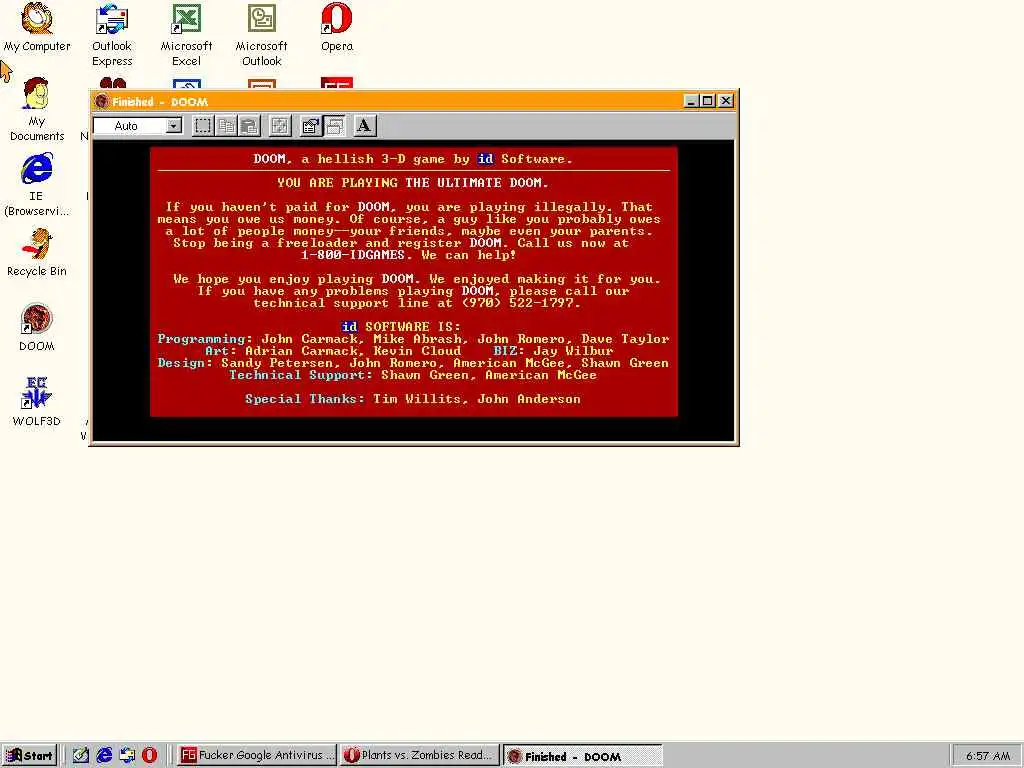Toggle the Background toolbar button in DOOM window
This screenshot has width=1024, height=768.
(334, 125)
